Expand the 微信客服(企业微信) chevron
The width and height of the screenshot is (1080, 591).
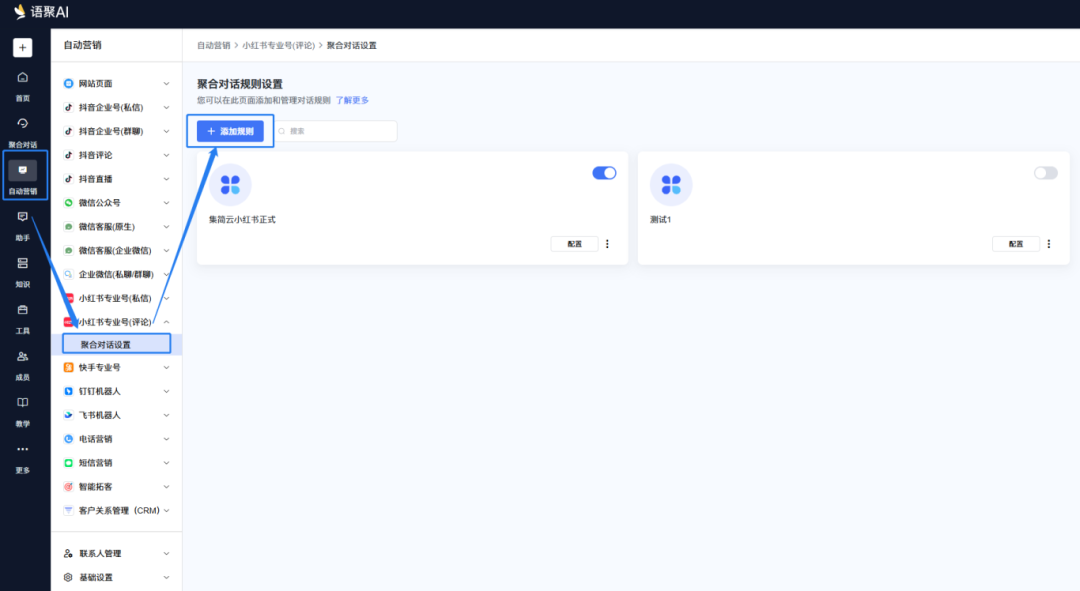pyautogui.click(x=166, y=251)
